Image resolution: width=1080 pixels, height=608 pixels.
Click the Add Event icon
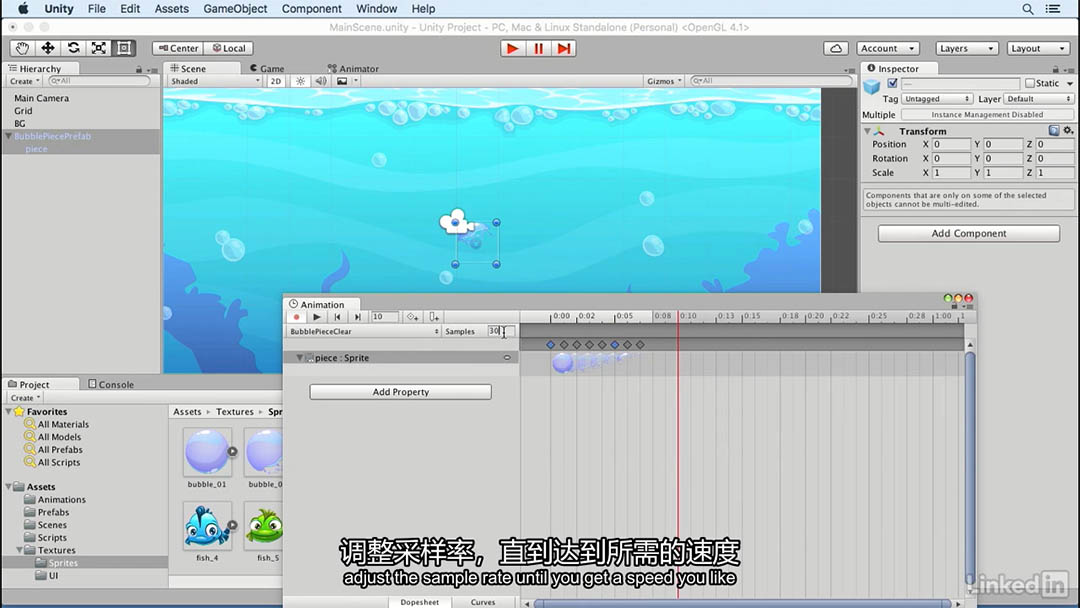click(433, 317)
